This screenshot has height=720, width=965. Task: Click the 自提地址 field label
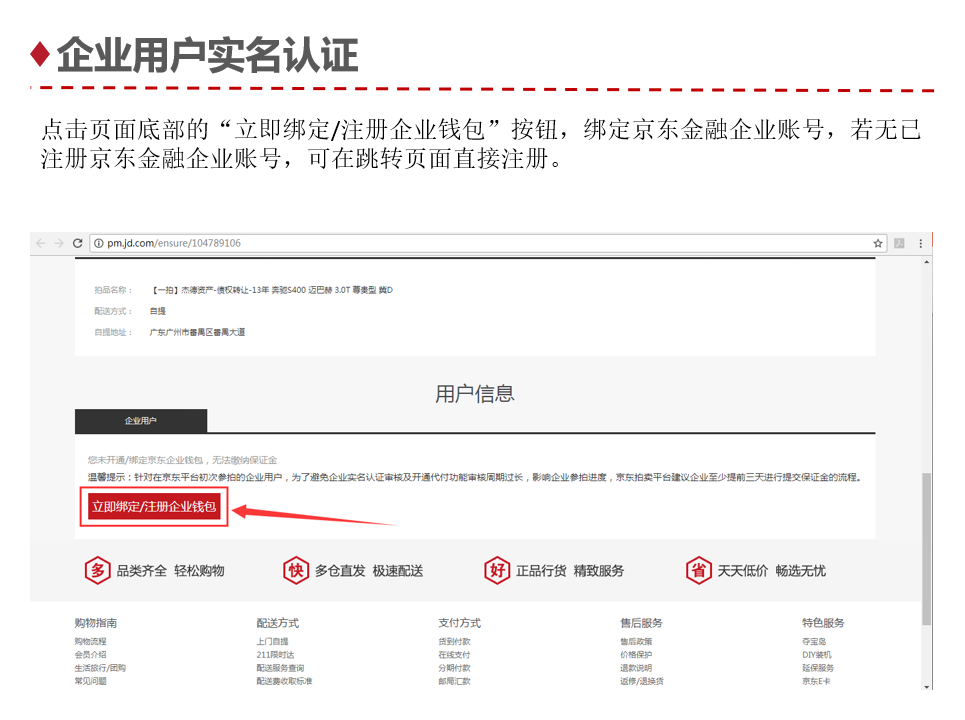click(x=113, y=332)
